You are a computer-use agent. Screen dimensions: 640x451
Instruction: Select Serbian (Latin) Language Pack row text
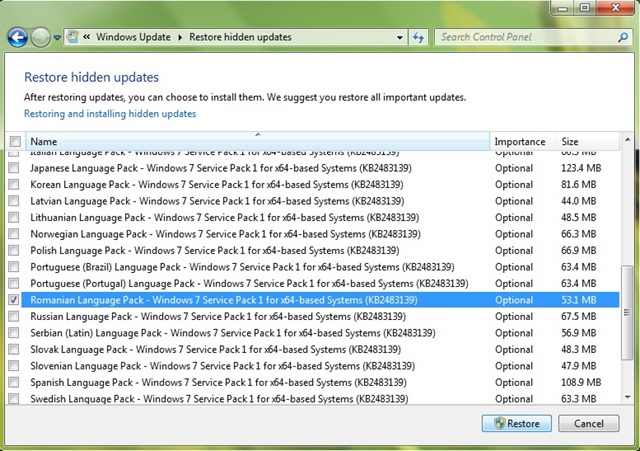point(233,333)
